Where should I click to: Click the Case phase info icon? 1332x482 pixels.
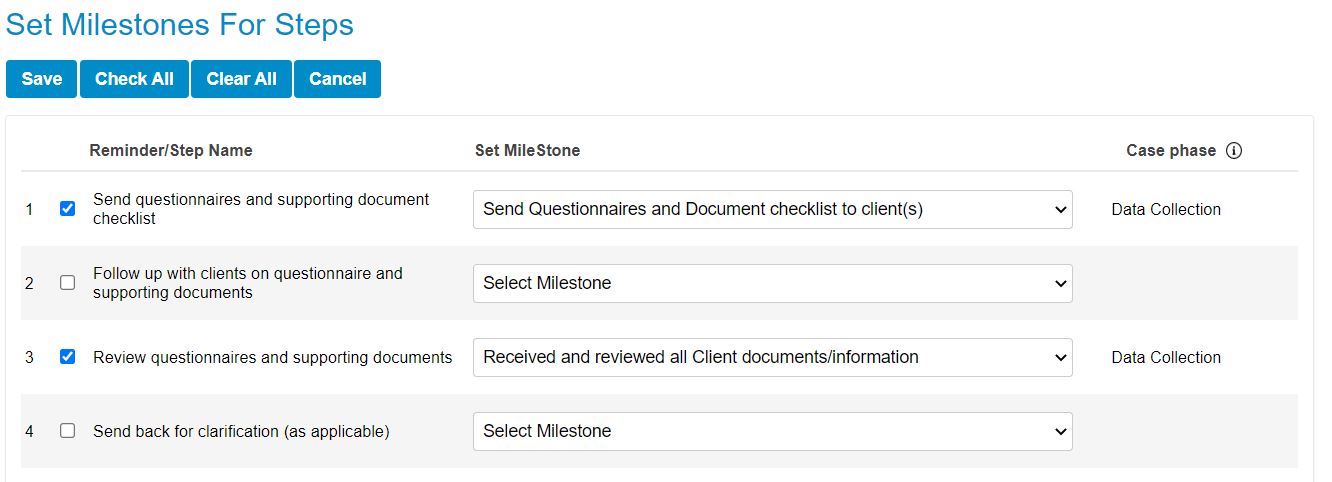click(x=1234, y=151)
